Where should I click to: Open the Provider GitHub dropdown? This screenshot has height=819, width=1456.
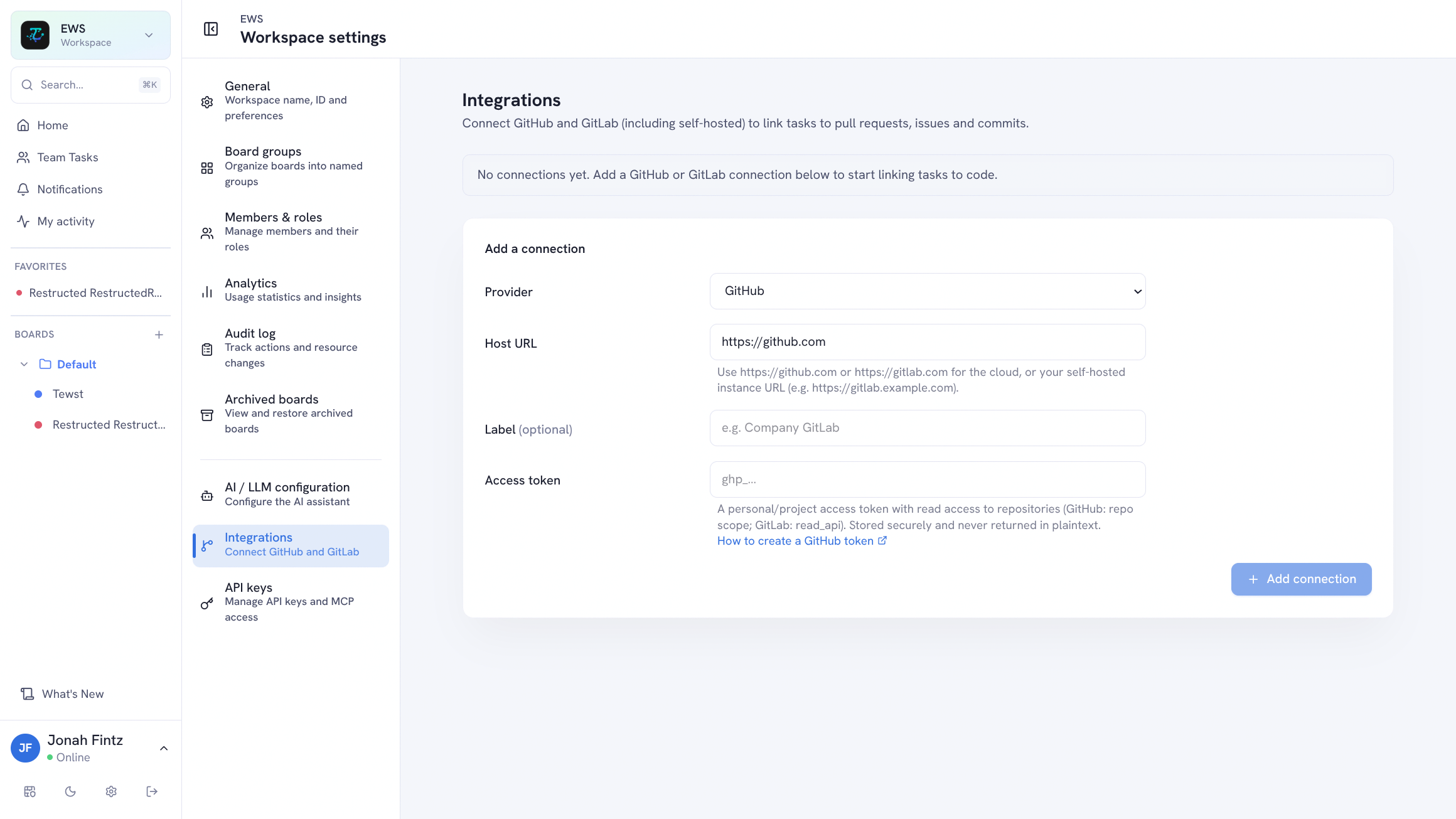[928, 291]
